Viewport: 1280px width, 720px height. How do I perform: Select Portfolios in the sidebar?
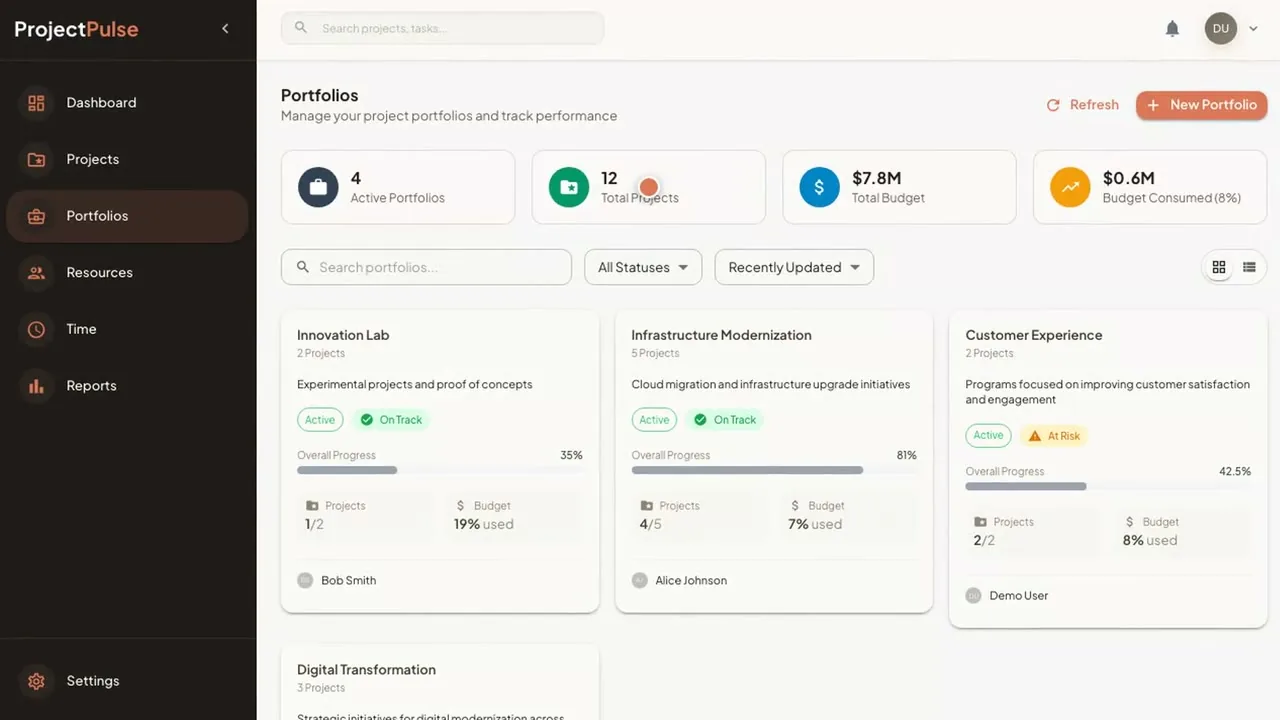127,216
